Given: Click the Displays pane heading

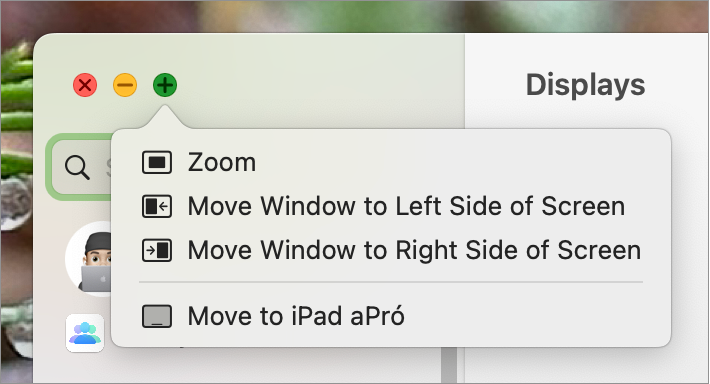Looking at the screenshot, I should 585,85.
